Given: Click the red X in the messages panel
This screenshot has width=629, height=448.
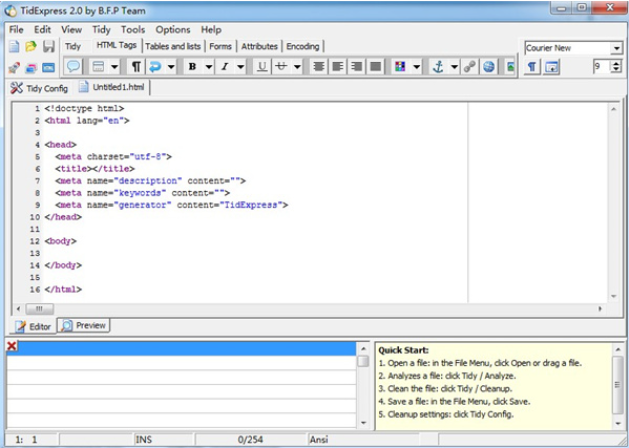Looking at the screenshot, I should coord(12,346).
